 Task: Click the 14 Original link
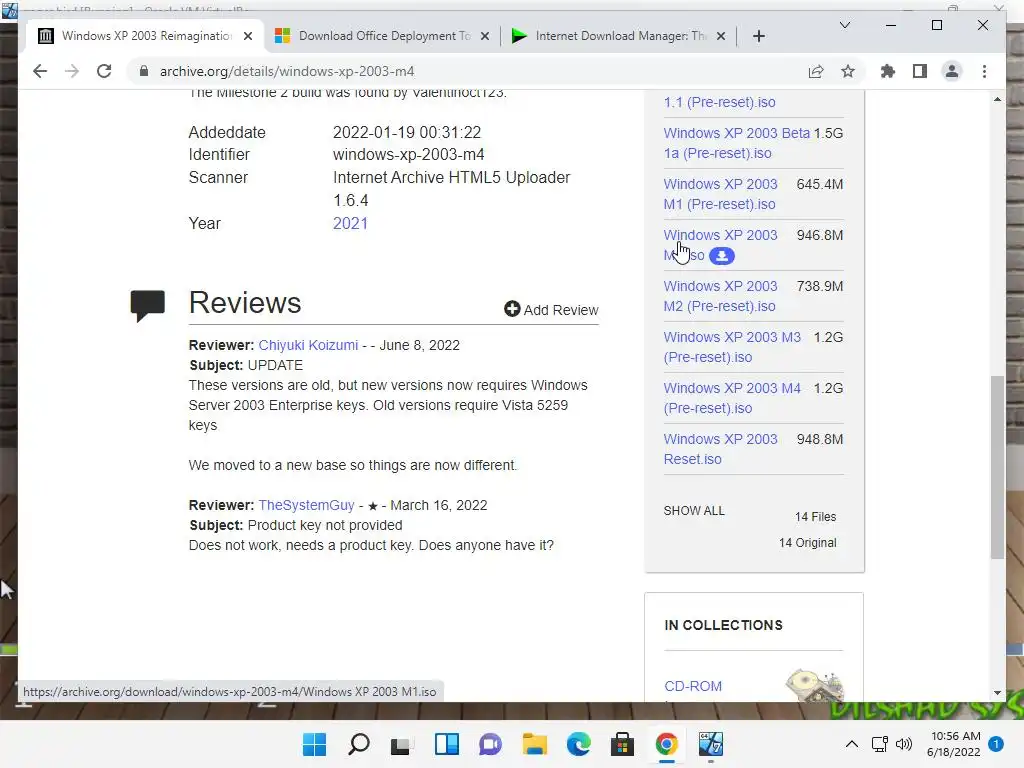807,543
